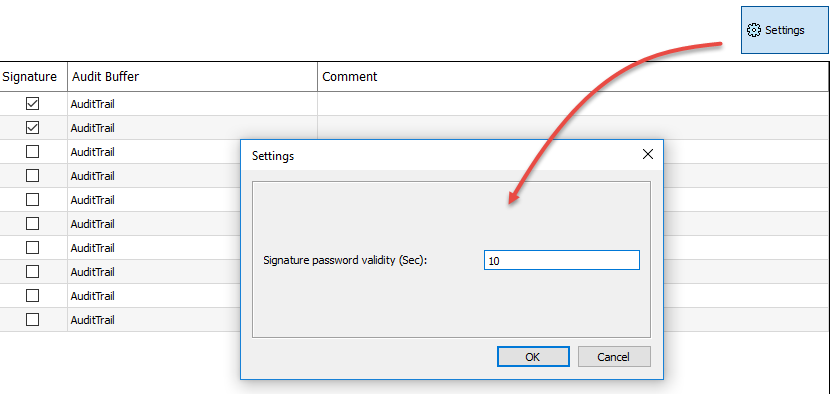Enable the last row Signature checkbox
839x394 pixels.
pos(33,320)
